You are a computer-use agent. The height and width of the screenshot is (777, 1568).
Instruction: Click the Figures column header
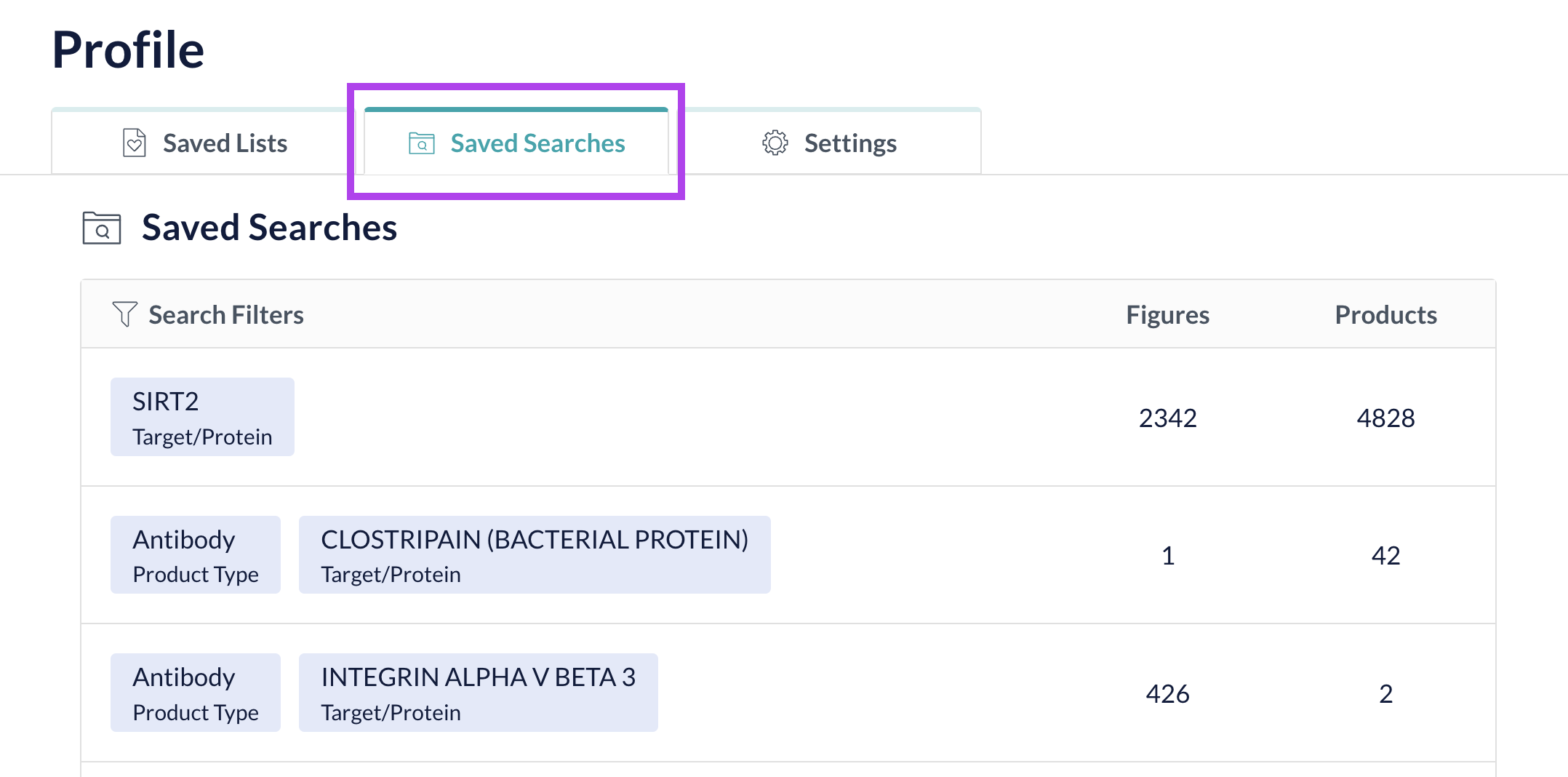coord(1167,315)
